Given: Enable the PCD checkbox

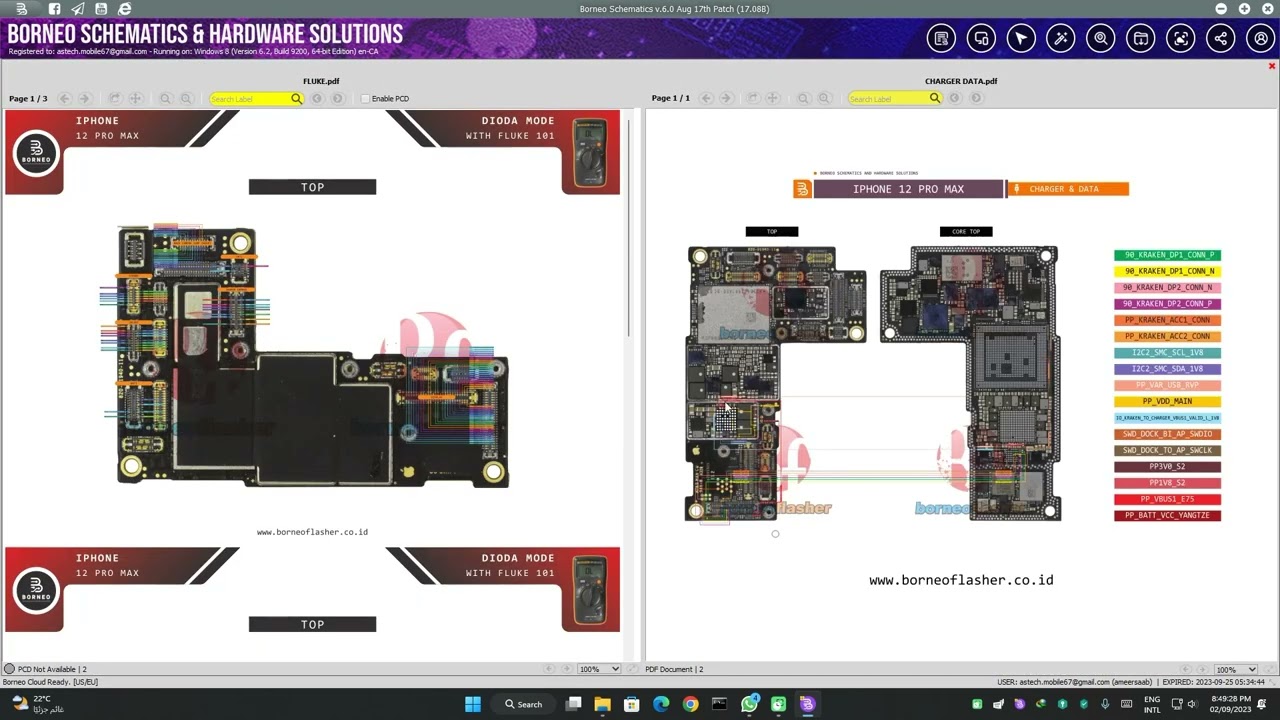Looking at the screenshot, I should point(365,98).
